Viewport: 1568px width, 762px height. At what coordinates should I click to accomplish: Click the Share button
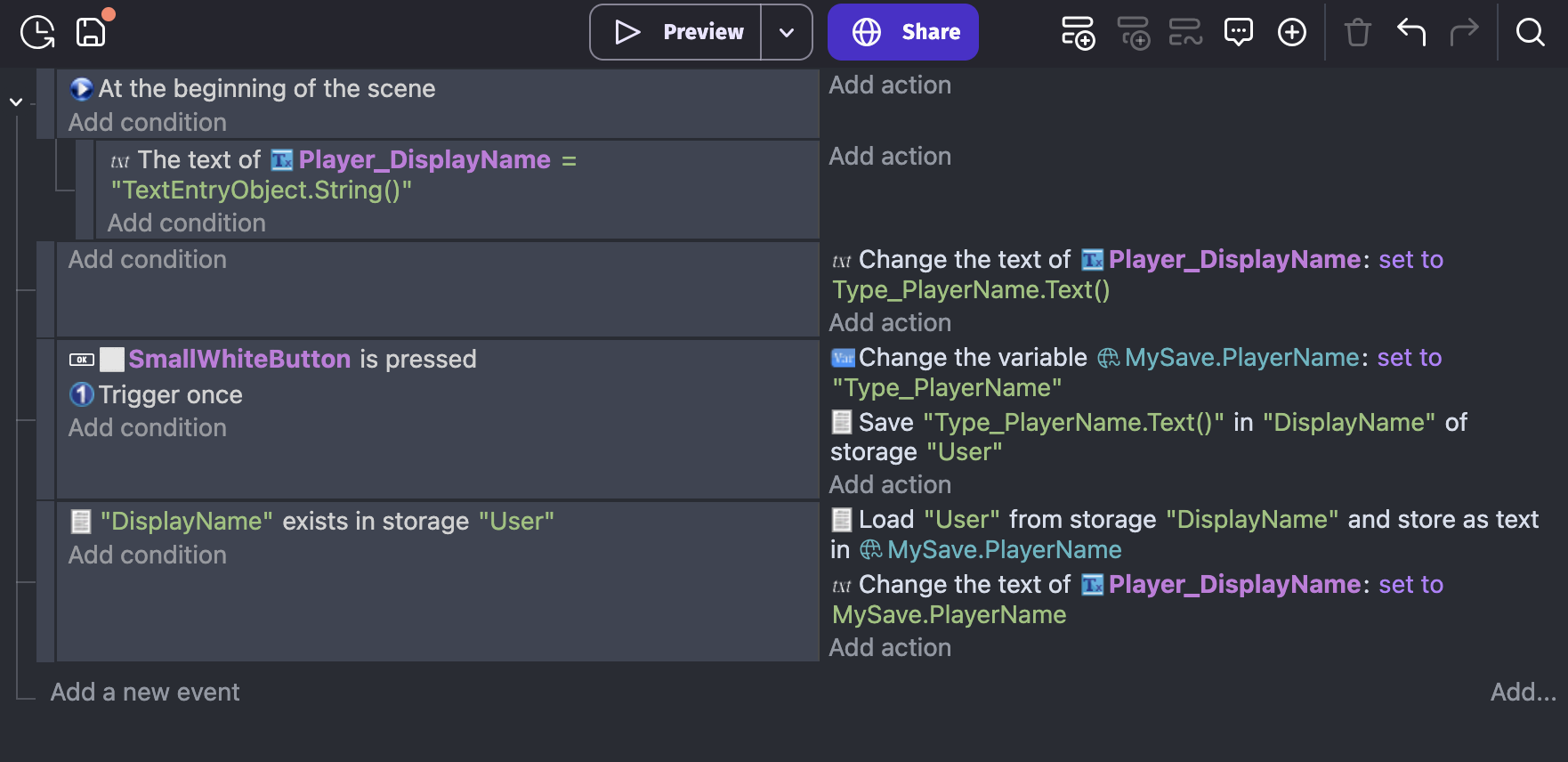pos(902,33)
